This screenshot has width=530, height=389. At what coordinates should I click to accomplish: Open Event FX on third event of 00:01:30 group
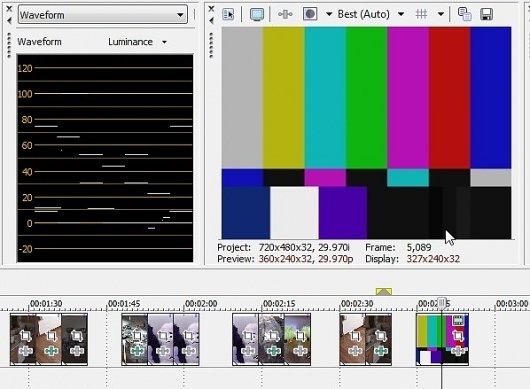pos(77,351)
